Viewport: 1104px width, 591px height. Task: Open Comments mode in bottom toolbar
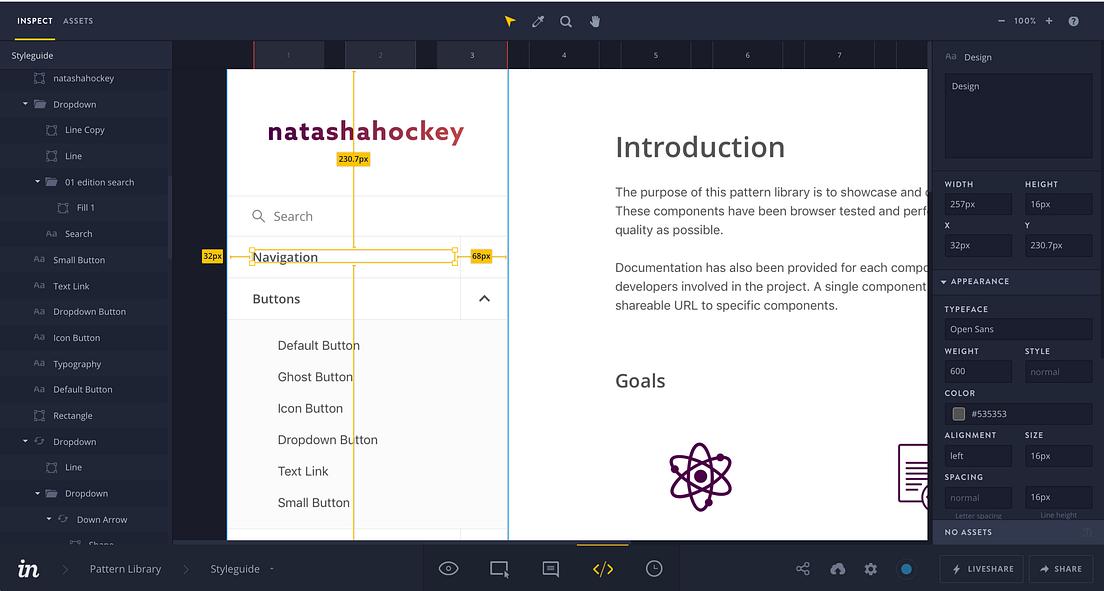550,568
